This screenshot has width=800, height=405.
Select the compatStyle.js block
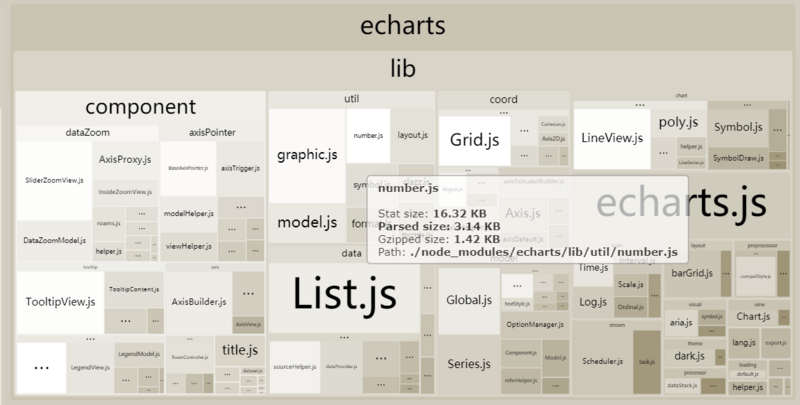pos(755,277)
